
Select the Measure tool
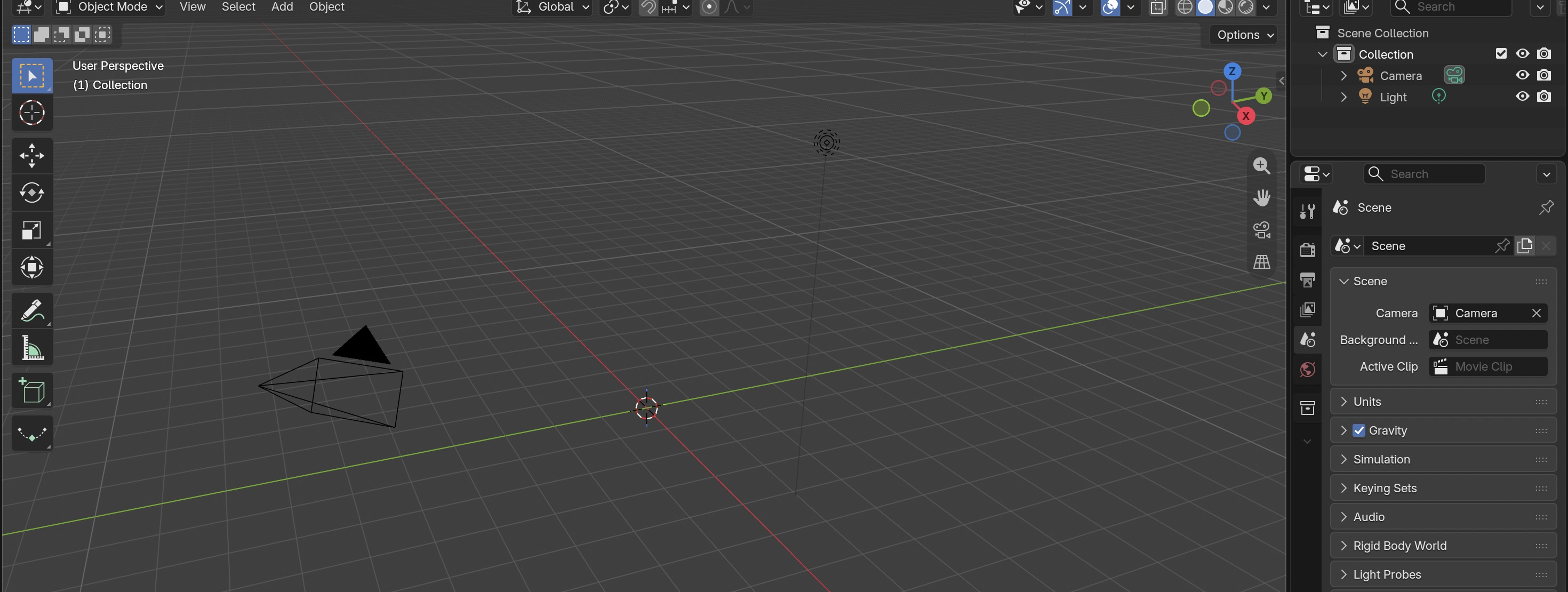click(31, 347)
